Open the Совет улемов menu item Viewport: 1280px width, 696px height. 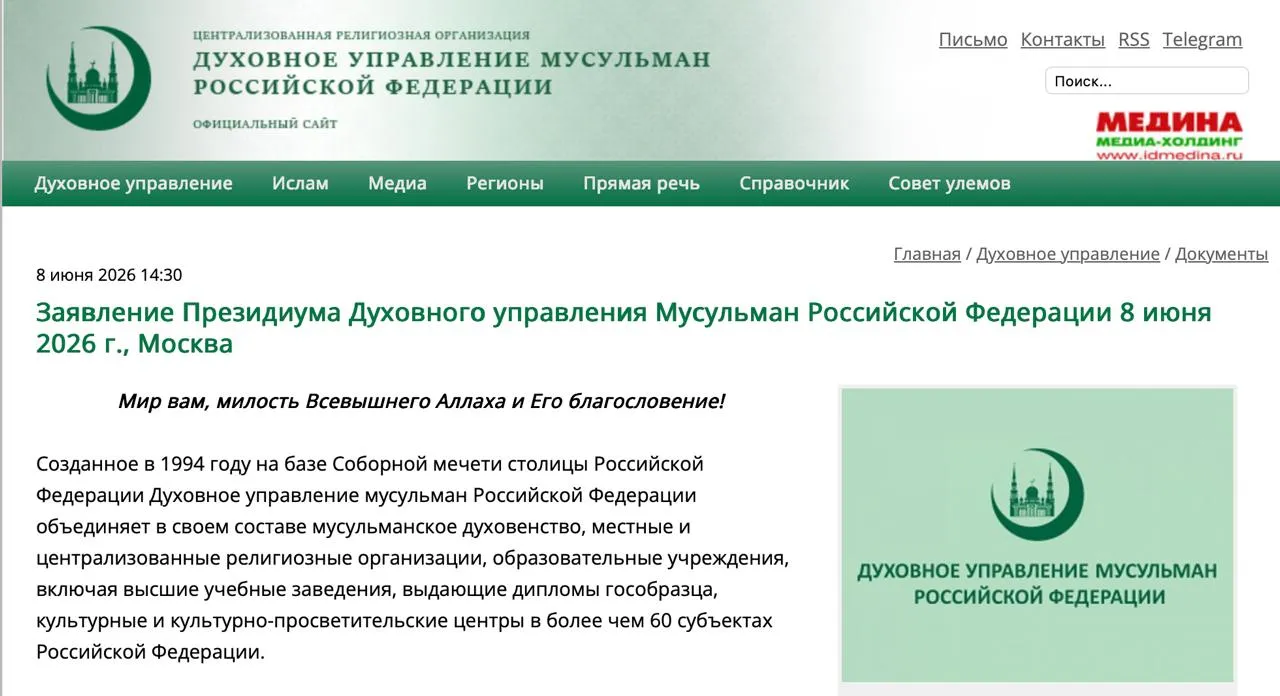click(949, 183)
